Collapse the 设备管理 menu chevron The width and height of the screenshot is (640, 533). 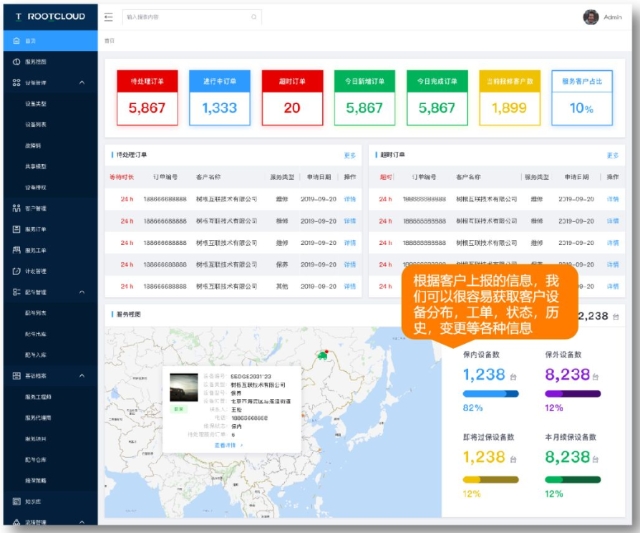point(81,83)
